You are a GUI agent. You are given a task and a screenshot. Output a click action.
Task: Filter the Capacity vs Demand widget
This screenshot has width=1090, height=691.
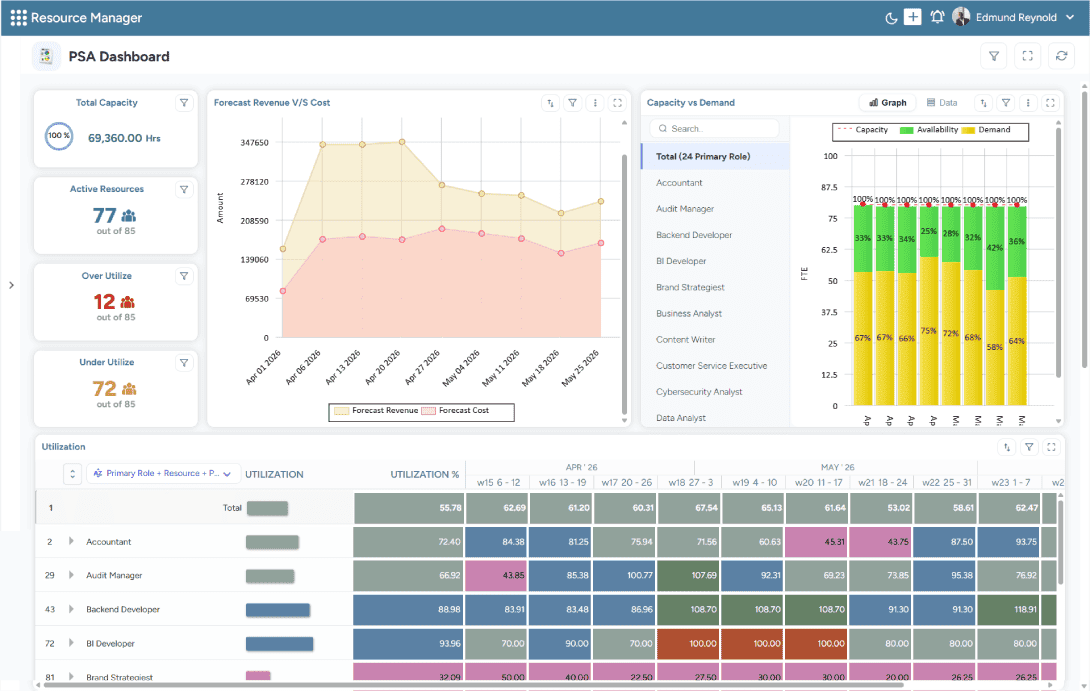[x=1005, y=103]
